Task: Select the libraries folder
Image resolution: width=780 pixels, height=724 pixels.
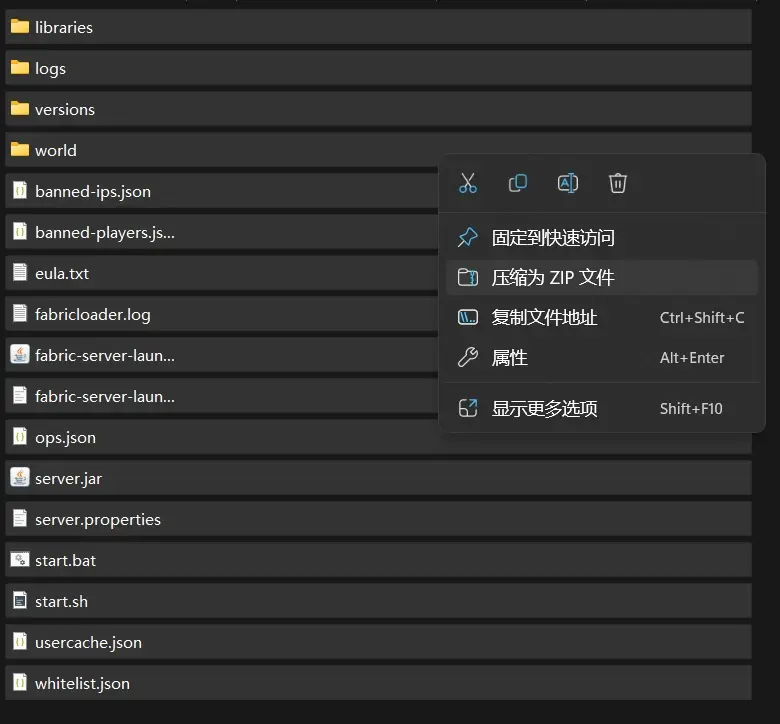Action: click(64, 27)
